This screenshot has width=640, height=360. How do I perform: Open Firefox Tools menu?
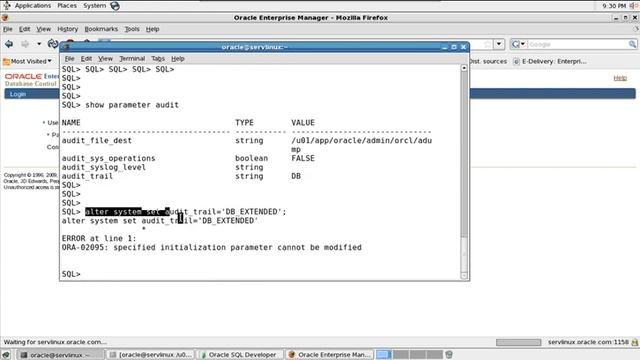132,29
